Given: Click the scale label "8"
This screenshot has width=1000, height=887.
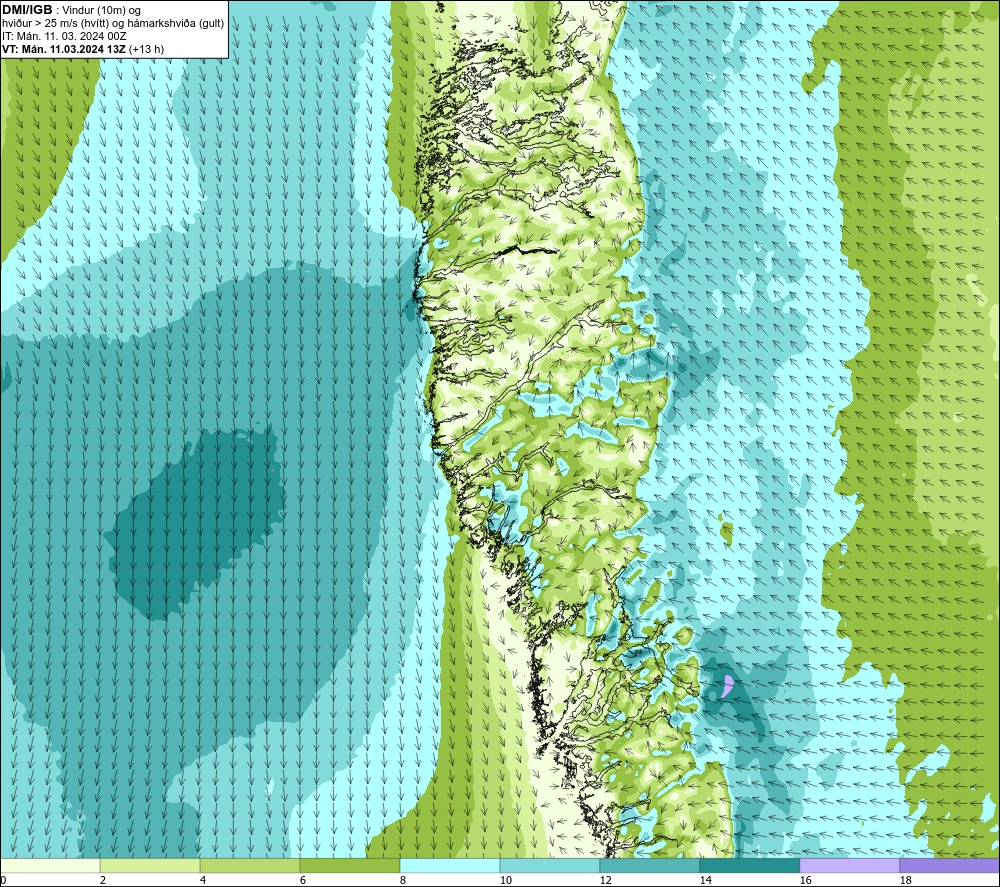Looking at the screenshot, I should click(403, 881).
